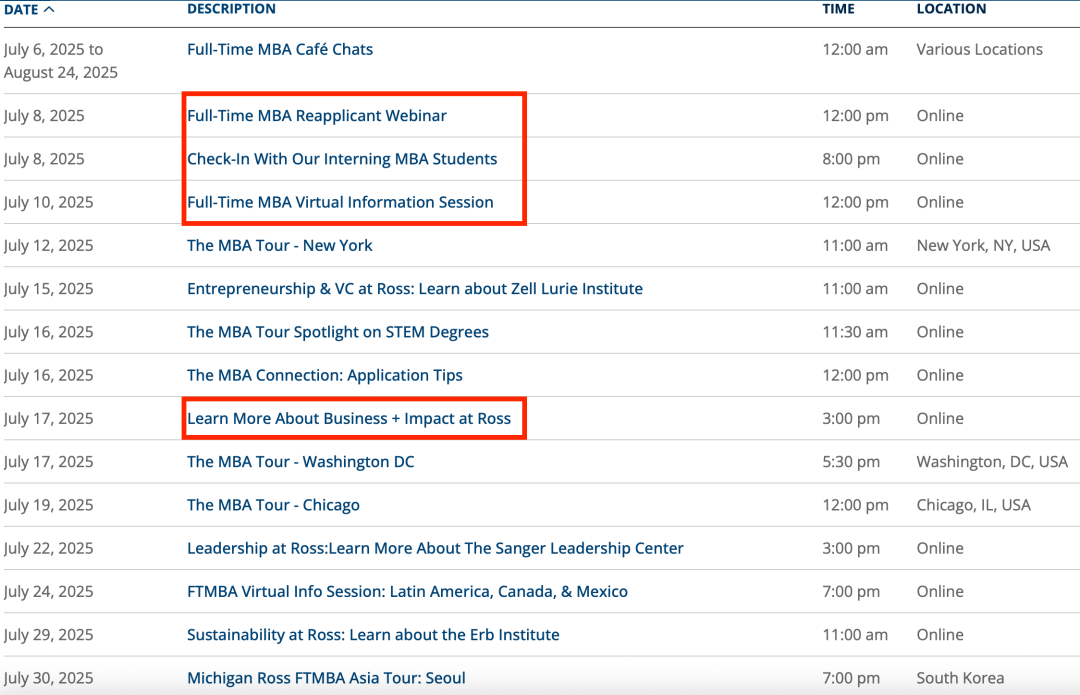Click the "July 10, 2025" date cell
This screenshot has width=1080, height=695.
point(48,203)
